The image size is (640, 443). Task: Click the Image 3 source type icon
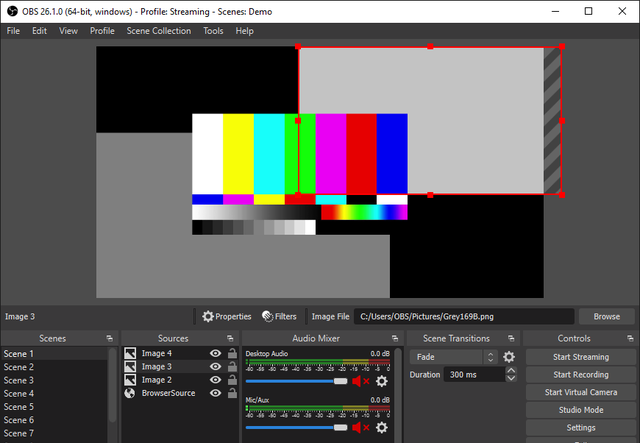click(x=130, y=367)
